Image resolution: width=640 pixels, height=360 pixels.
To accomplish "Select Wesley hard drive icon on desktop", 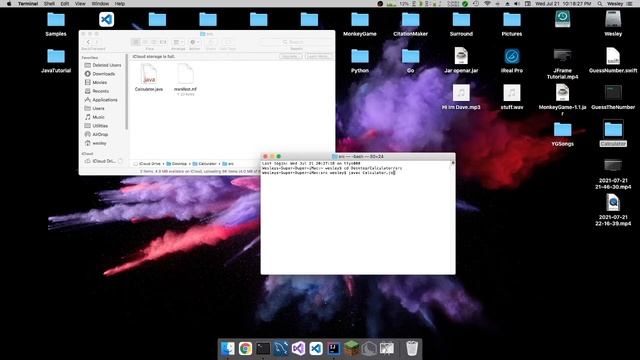I will tap(613, 24).
